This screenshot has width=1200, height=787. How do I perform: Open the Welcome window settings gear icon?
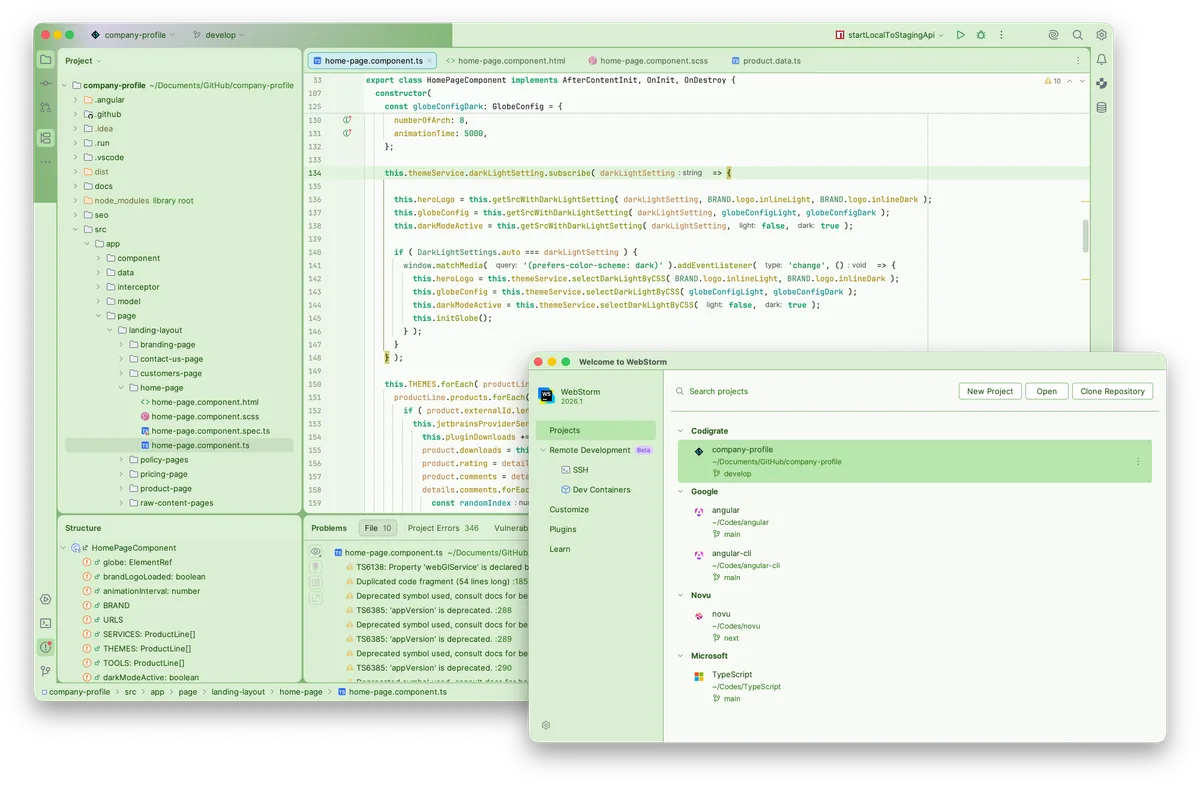[546, 725]
